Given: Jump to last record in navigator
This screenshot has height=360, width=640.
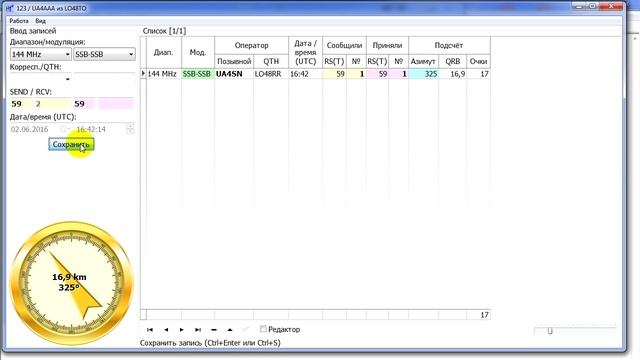Looking at the screenshot, I should pos(198,329).
